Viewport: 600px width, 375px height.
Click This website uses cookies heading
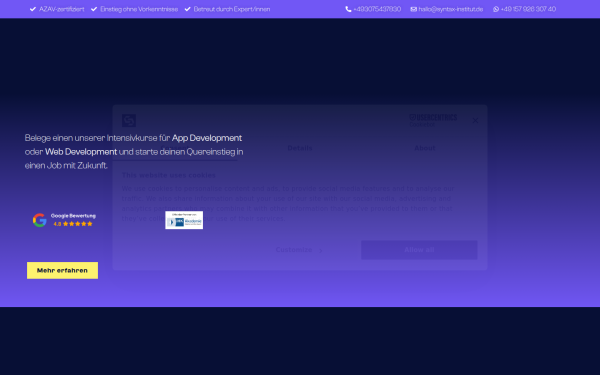pyautogui.click(x=169, y=175)
